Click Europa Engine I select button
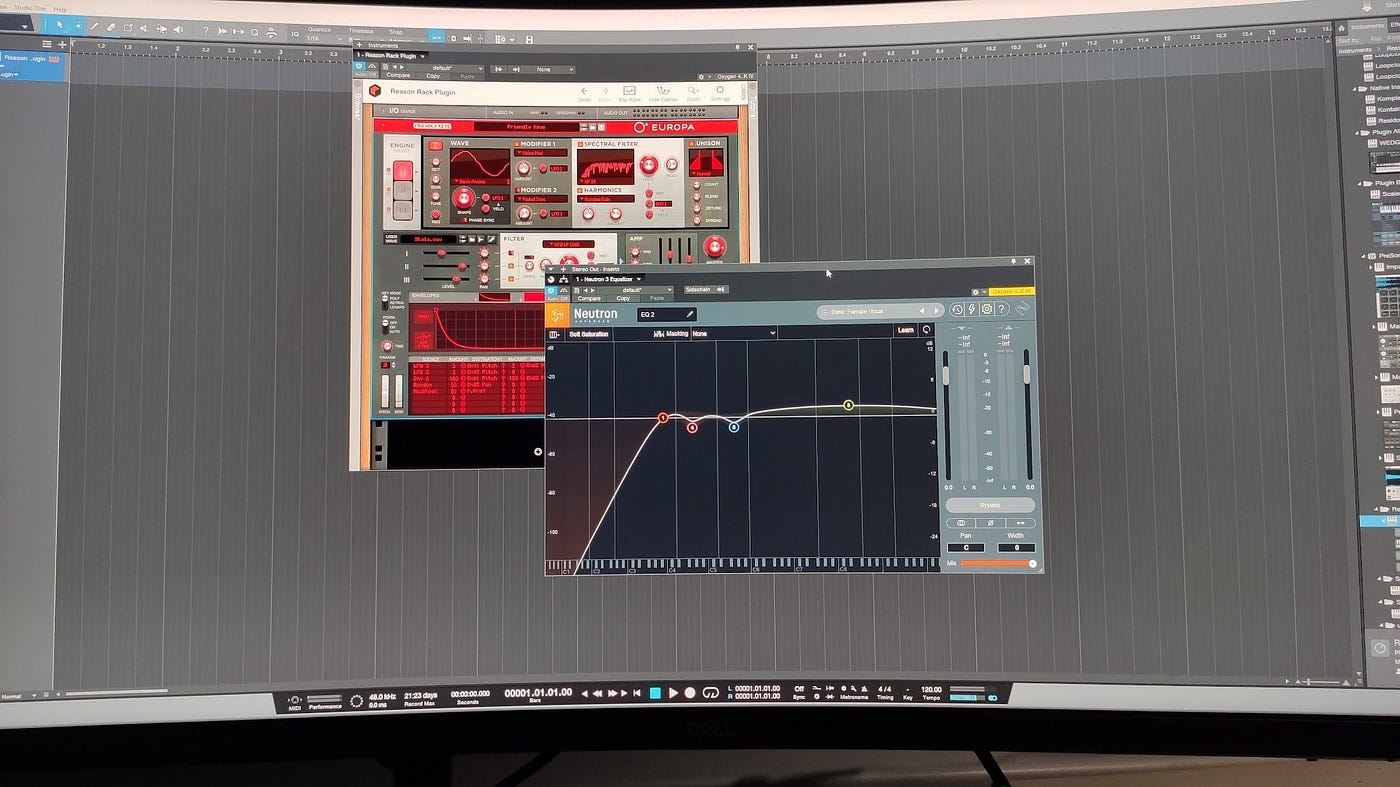This screenshot has width=1400, height=787. pyautogui.click(x=403, y=170)
